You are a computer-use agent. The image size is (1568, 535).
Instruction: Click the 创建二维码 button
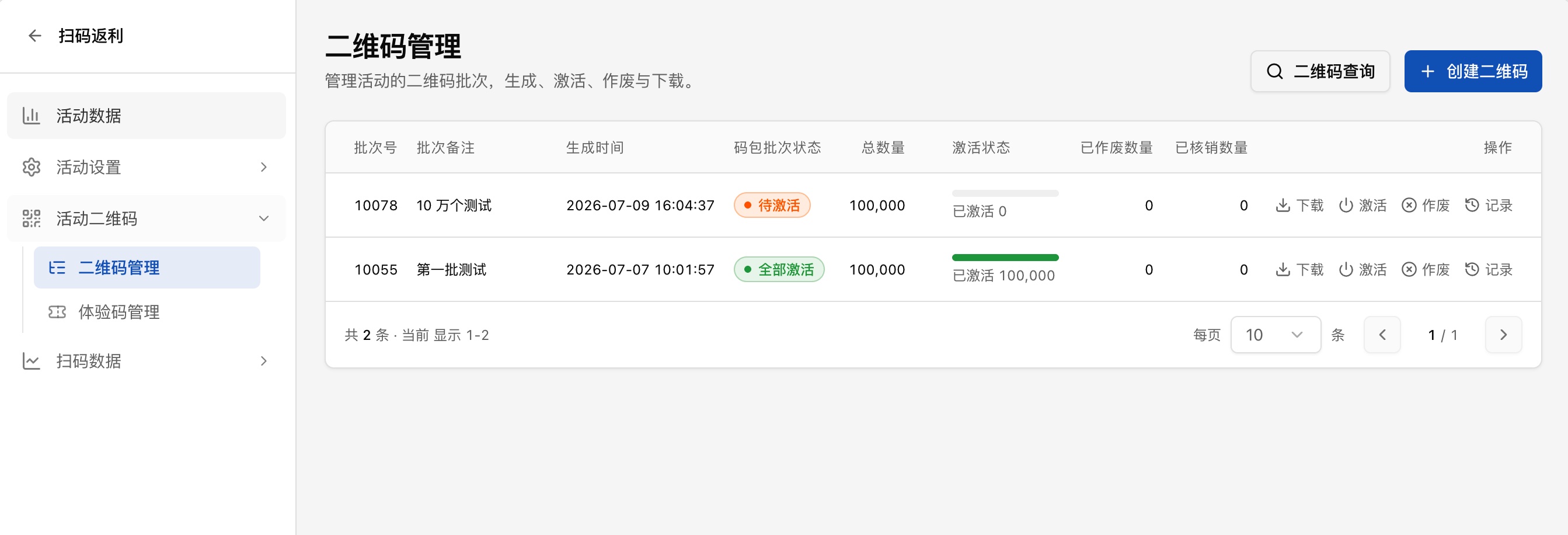pyautogui.click(x=1472, y=71)
